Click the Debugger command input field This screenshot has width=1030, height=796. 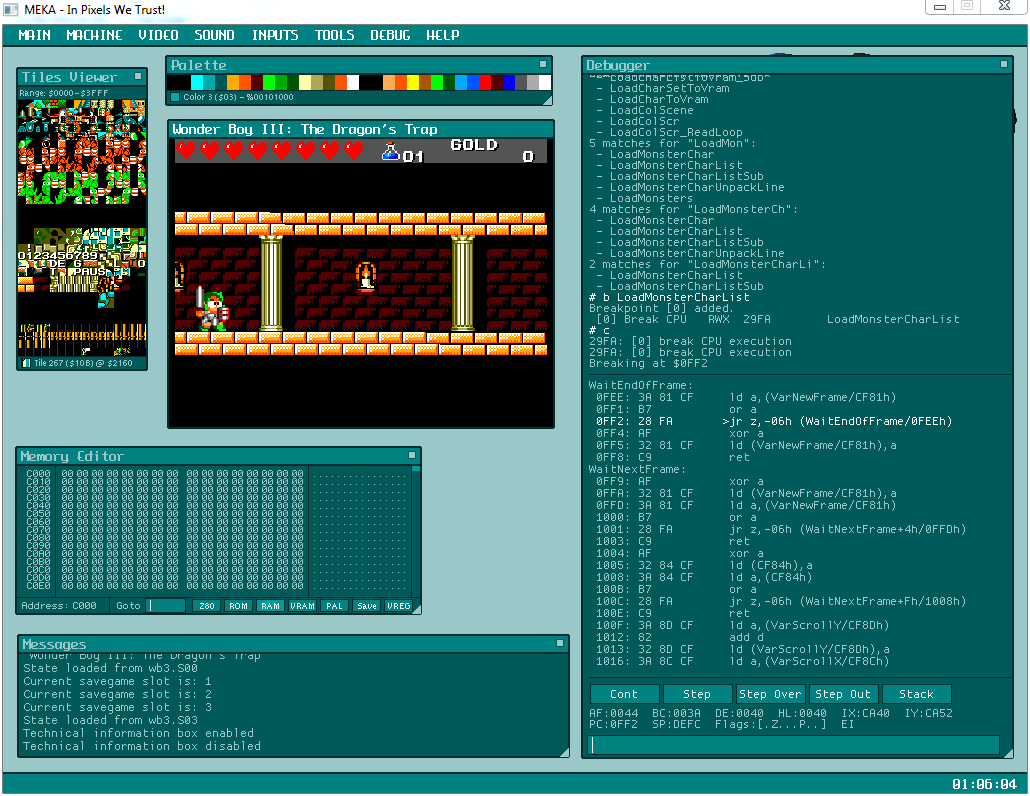pos(794,745)
